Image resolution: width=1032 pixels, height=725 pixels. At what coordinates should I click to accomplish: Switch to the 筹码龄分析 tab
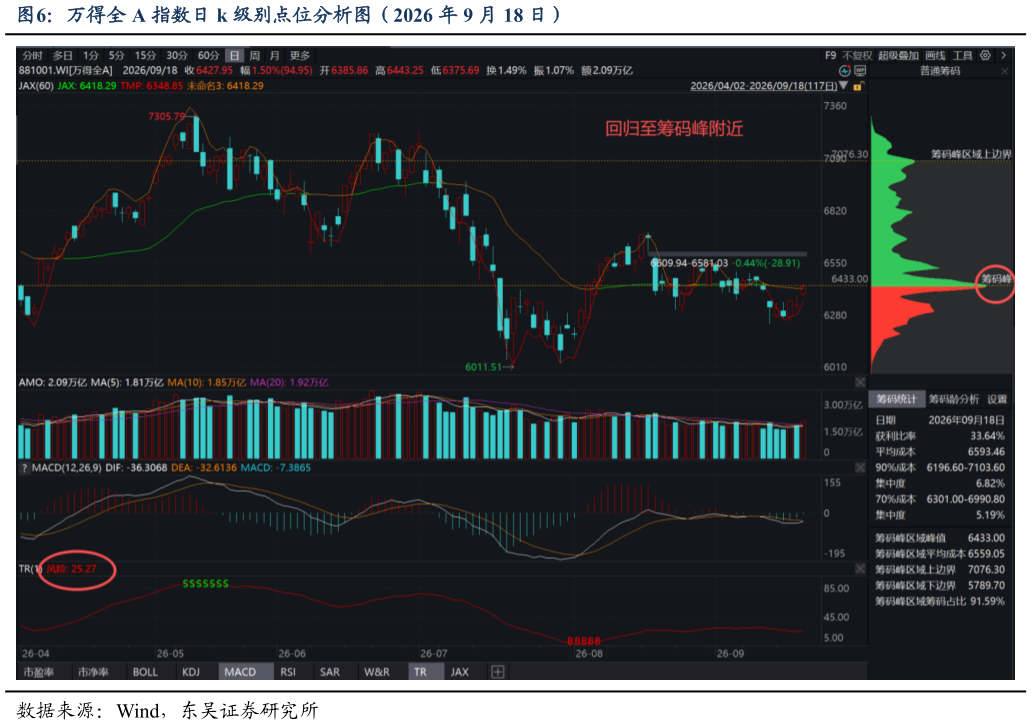pos(954,399)
